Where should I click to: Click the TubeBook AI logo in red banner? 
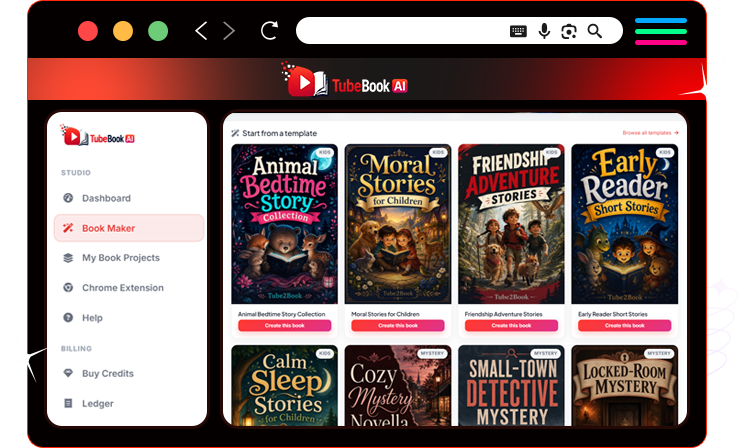pos(345,80)
